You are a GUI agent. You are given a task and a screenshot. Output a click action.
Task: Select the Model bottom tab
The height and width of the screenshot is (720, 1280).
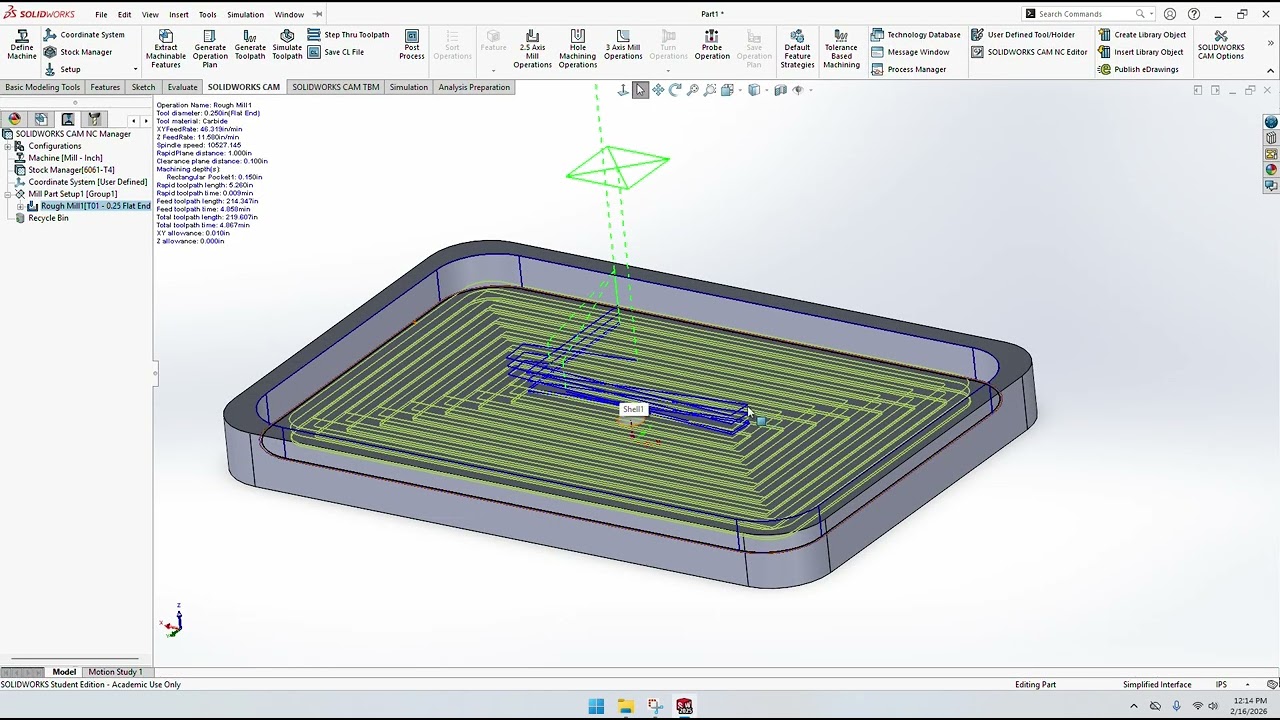(64, 672)
